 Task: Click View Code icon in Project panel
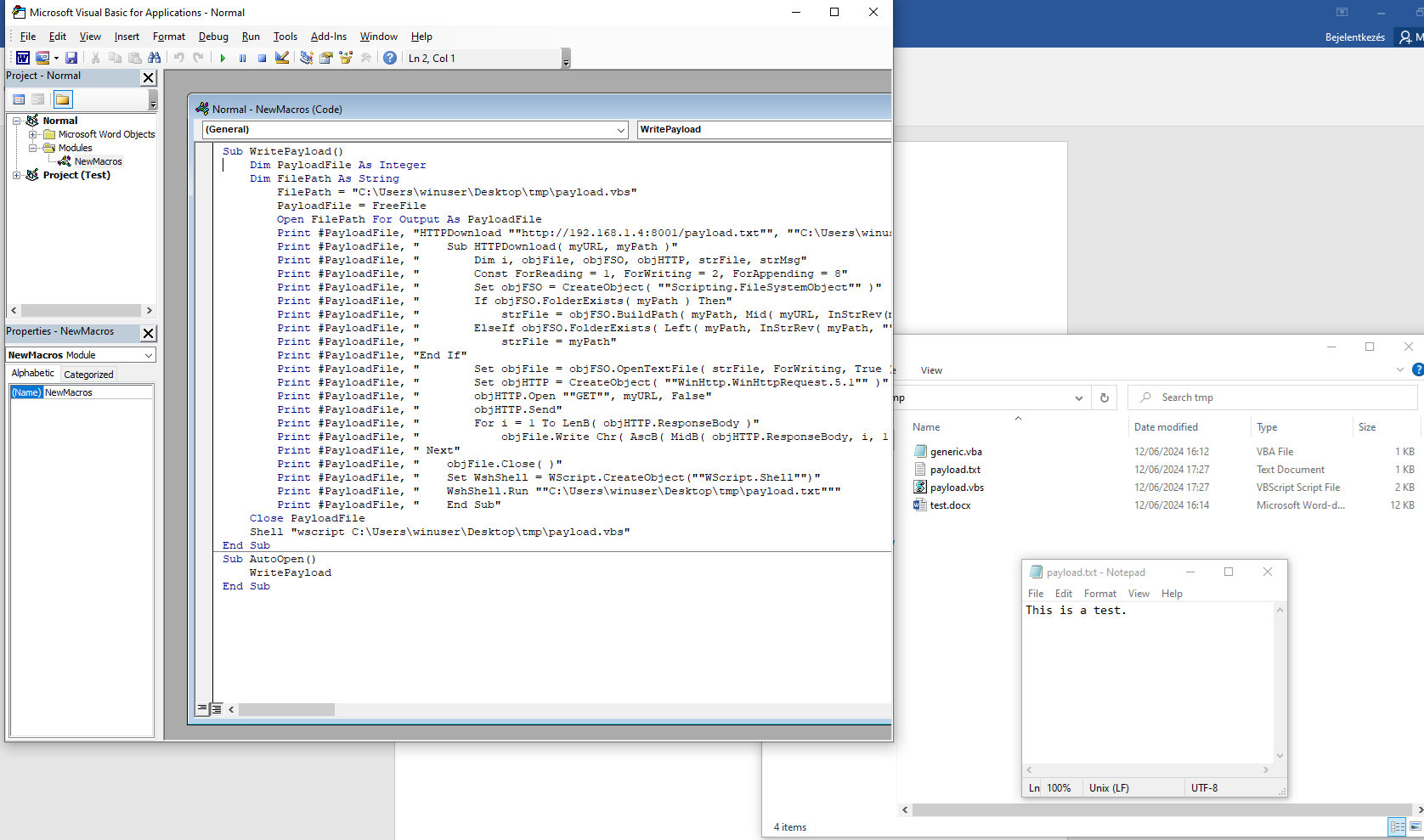[19, 99]
